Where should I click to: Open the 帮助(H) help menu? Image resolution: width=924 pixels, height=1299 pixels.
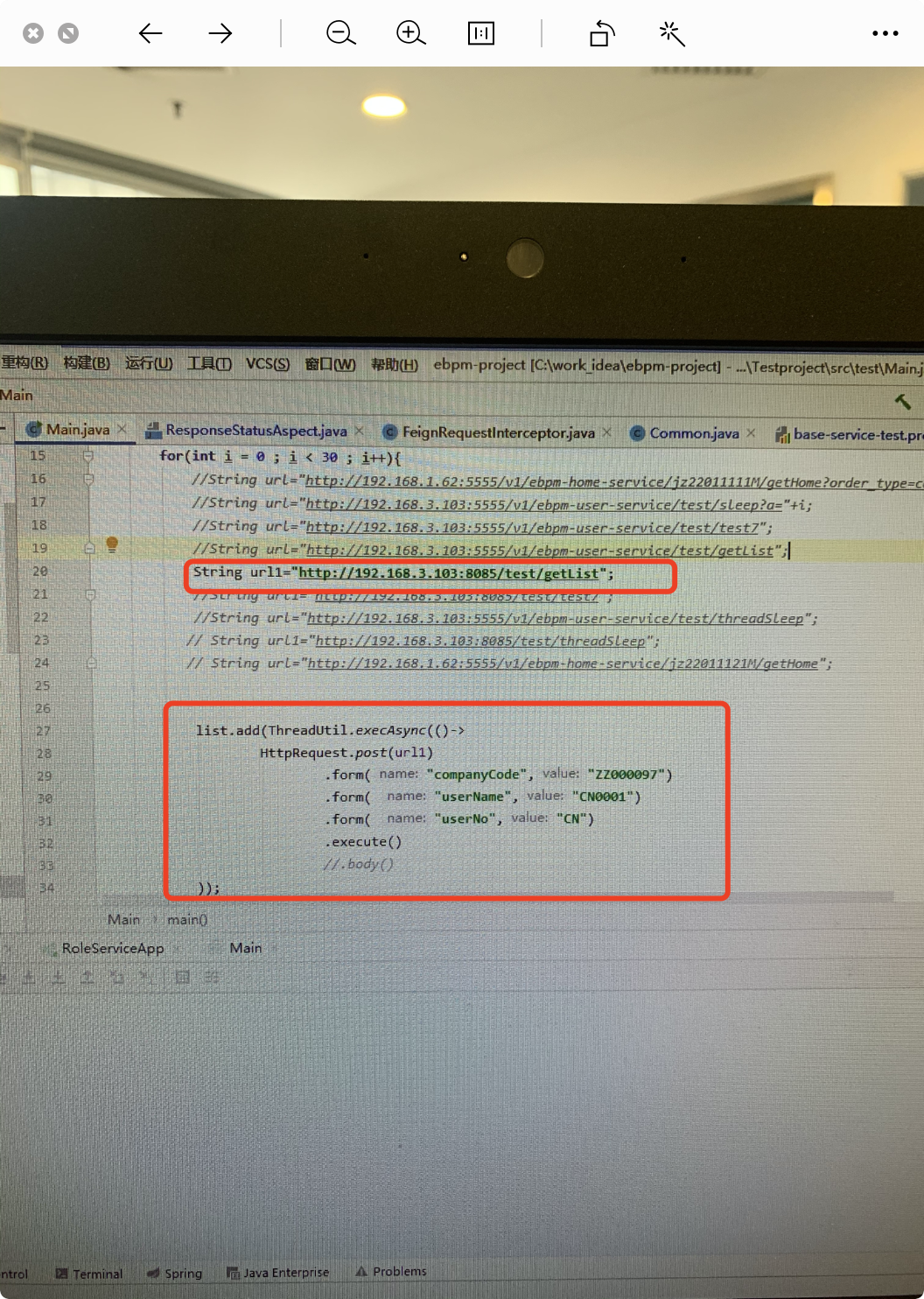point(394,364)
